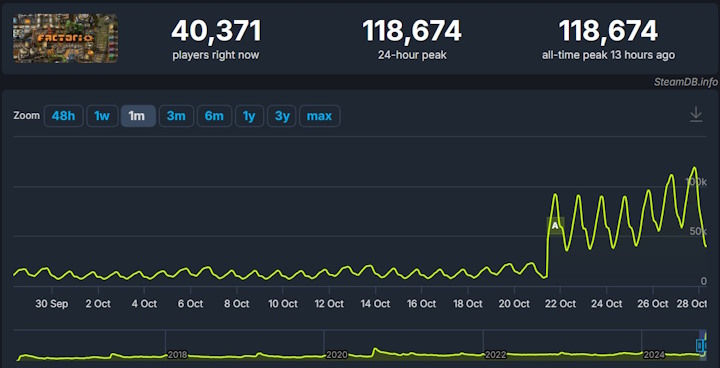Click the 2018 label in the navigator
Viewport: 720px width, 368px height.
click(177, 355)
